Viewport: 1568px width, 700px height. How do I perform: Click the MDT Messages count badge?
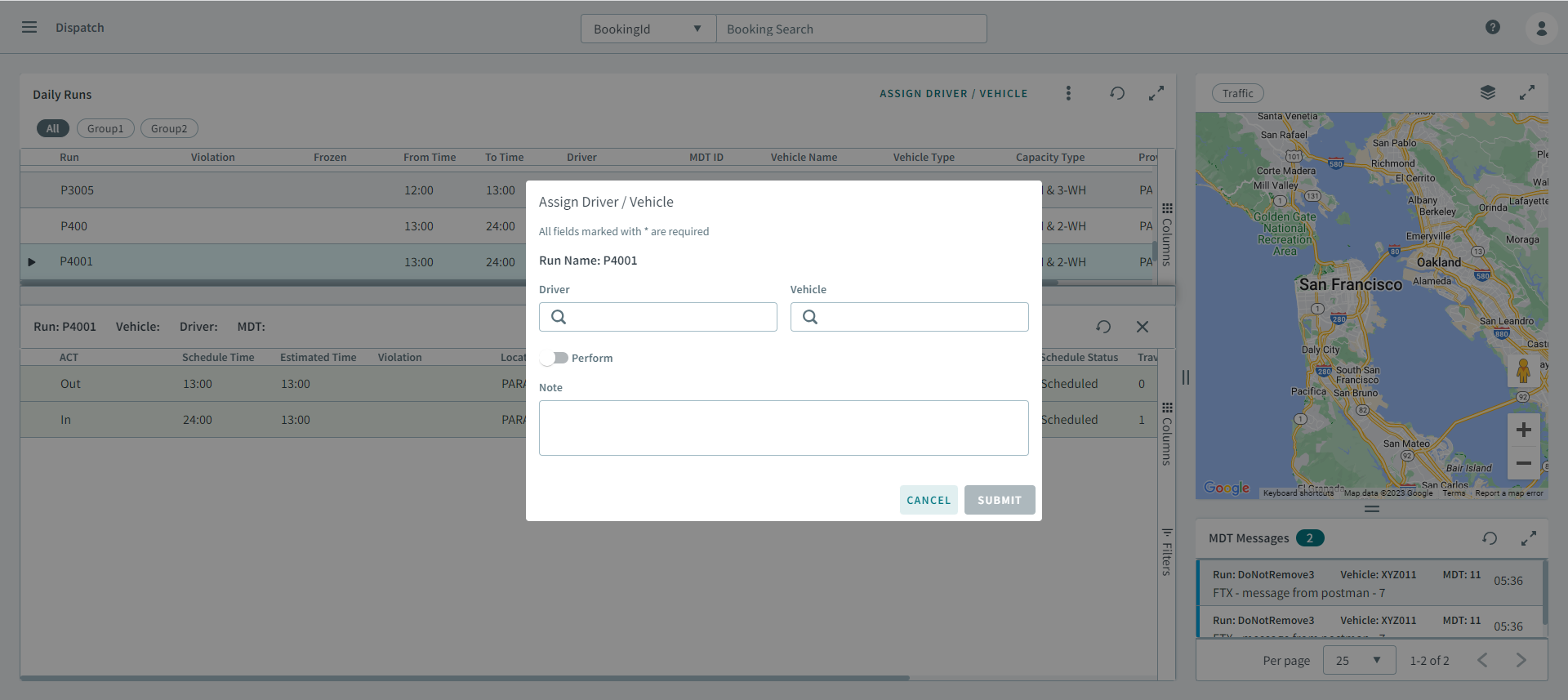[x=1310, y=538]
